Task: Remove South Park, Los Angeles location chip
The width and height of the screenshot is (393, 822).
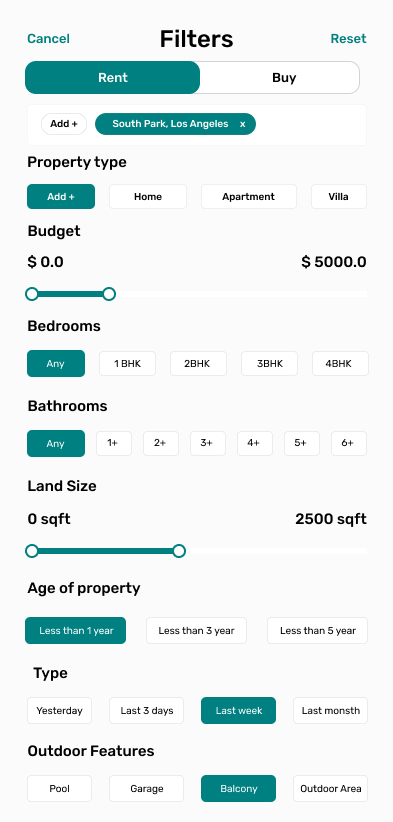Action: click(243, 124)
